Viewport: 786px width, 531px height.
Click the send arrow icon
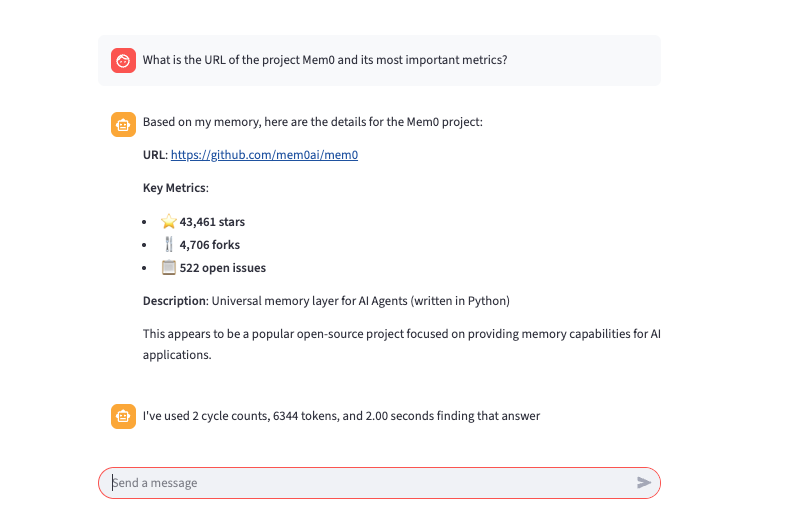(644, 483)
